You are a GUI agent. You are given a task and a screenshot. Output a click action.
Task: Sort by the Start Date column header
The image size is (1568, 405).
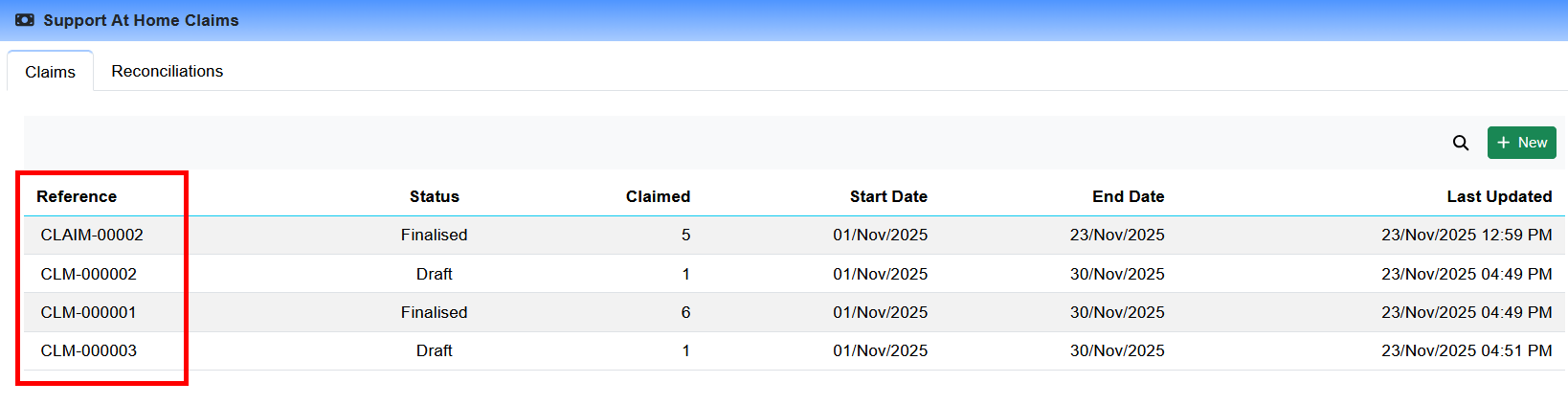click(887, 196)
